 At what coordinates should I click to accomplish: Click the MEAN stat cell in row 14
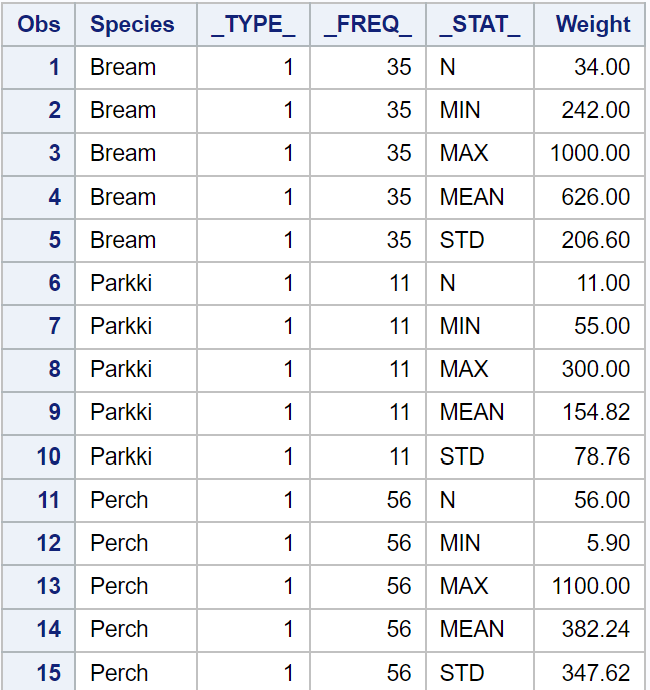[480, 629]
